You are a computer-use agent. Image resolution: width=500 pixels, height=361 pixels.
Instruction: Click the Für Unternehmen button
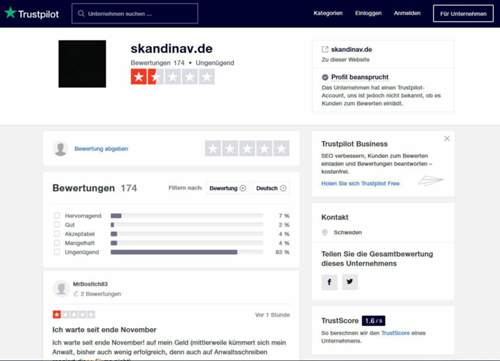463,13
